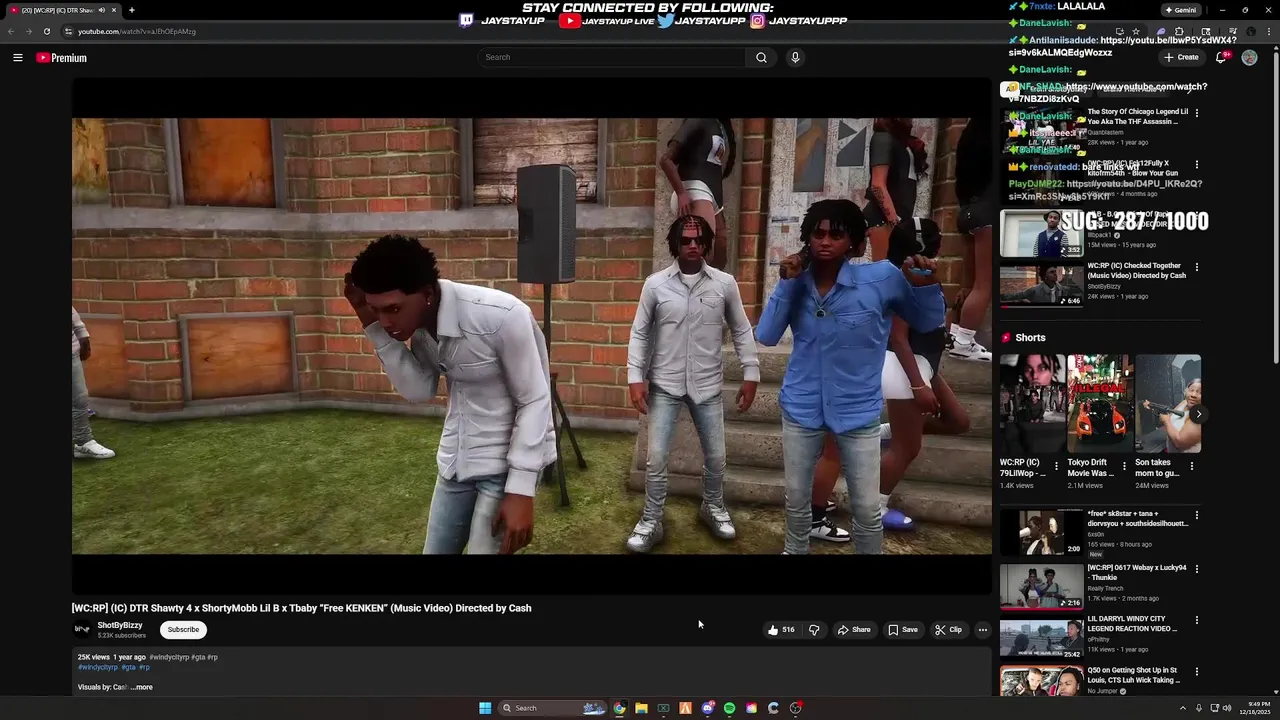Click the Chrome address bar URL

click(x=137, y=31)
